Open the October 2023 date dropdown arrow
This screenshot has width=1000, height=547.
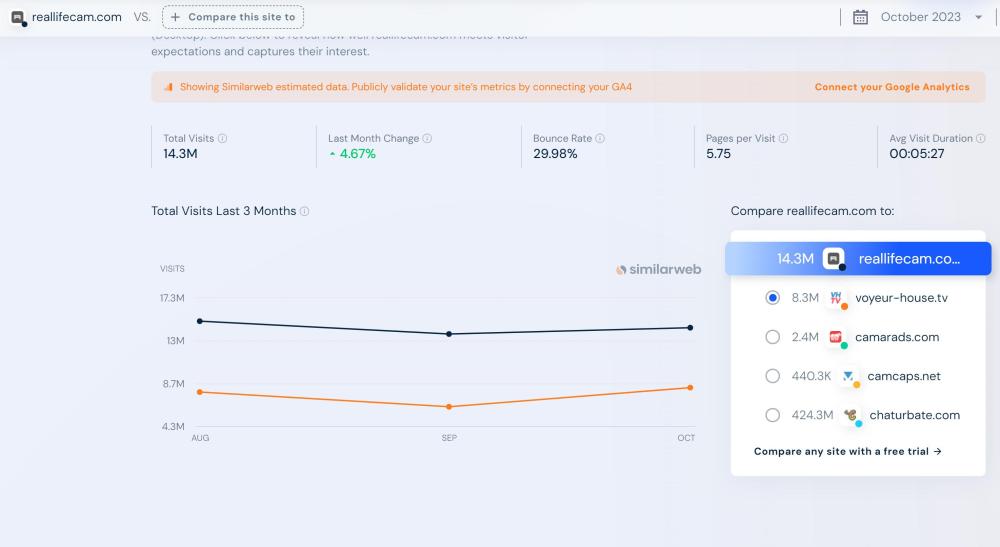pos(978,17)
